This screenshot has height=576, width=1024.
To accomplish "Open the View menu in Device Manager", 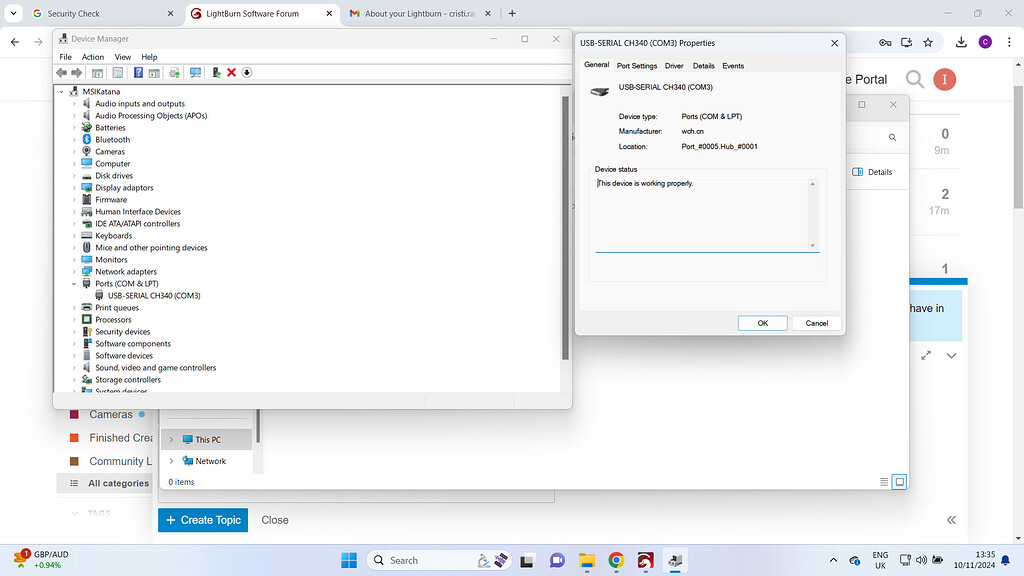I will [x=122, y=57].
